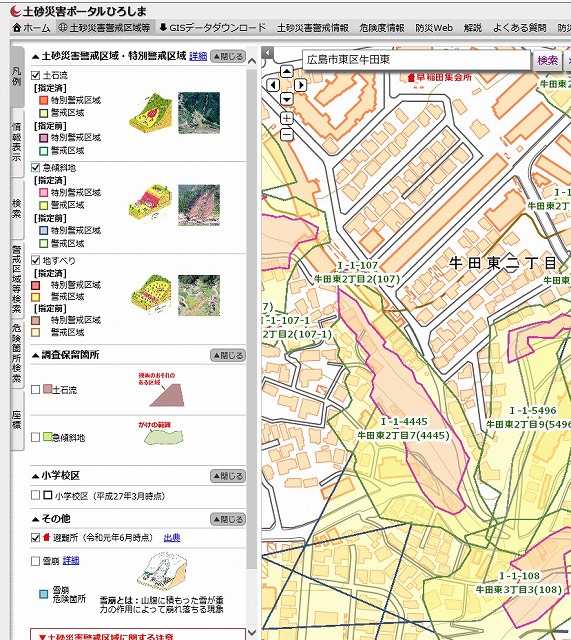571x640 pixels.
Task: Click the 早稲田集会所 shelter marker on the map
Action: (411, 77)
